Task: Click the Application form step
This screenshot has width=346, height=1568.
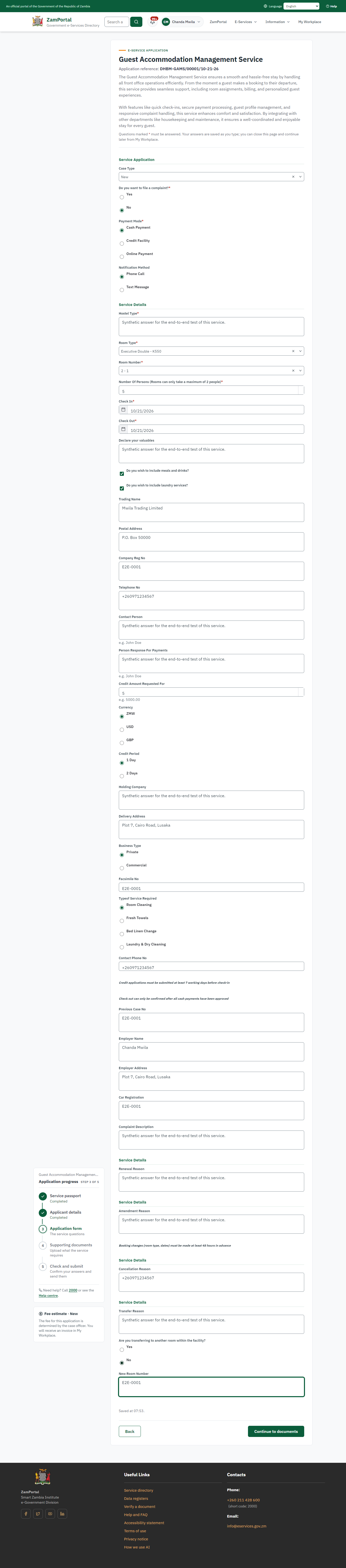Action: 66,1228
